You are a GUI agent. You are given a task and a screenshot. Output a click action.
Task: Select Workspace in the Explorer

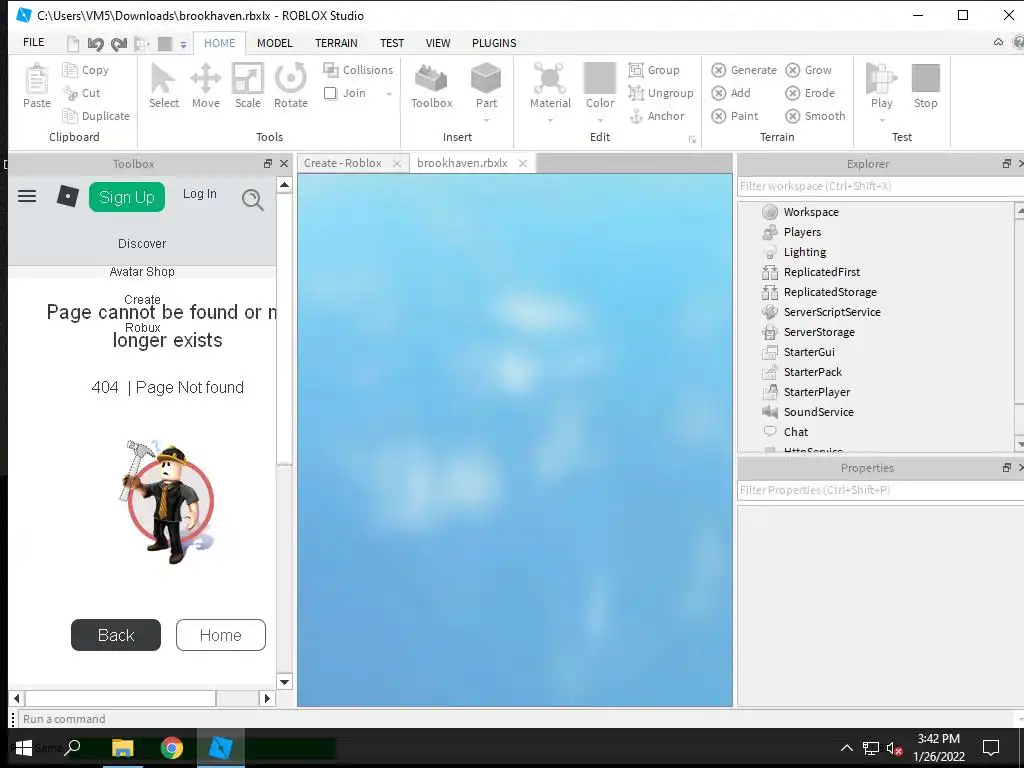click(810, 212)
